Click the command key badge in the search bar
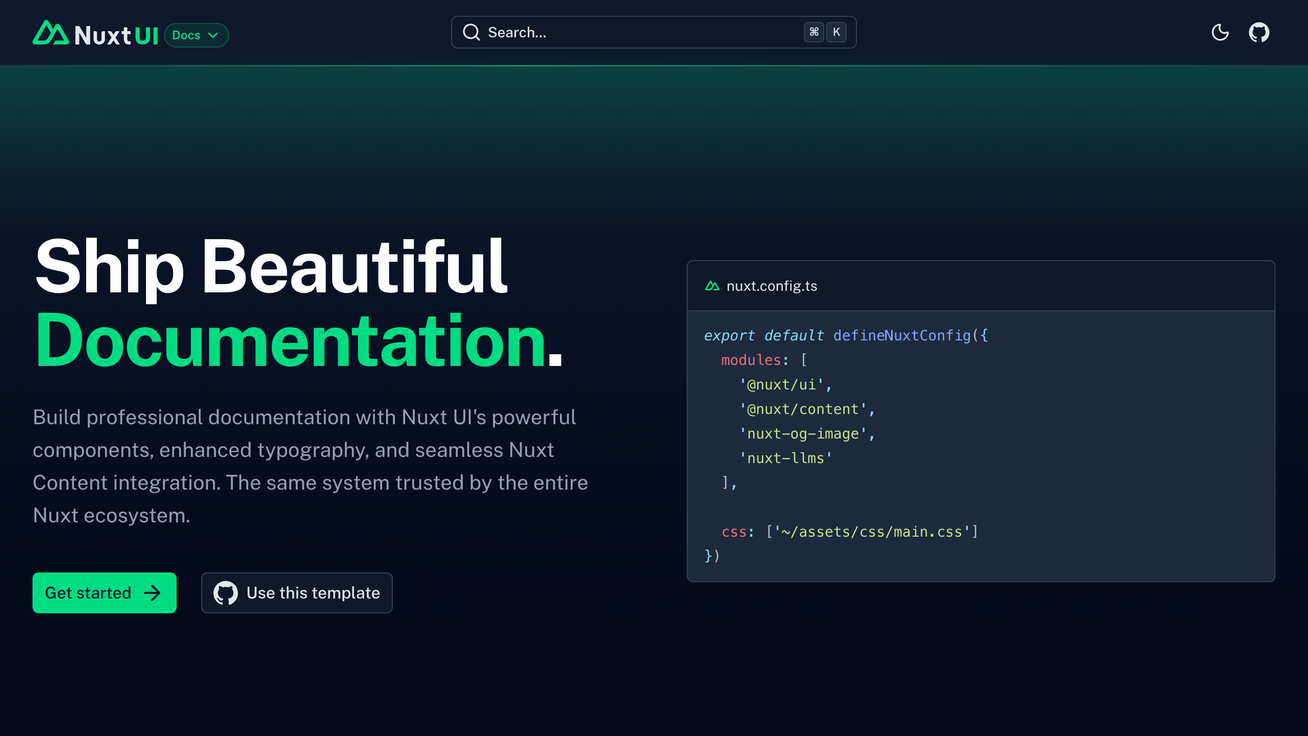Viewport: 1308px width, 736px height. [813, 32]
